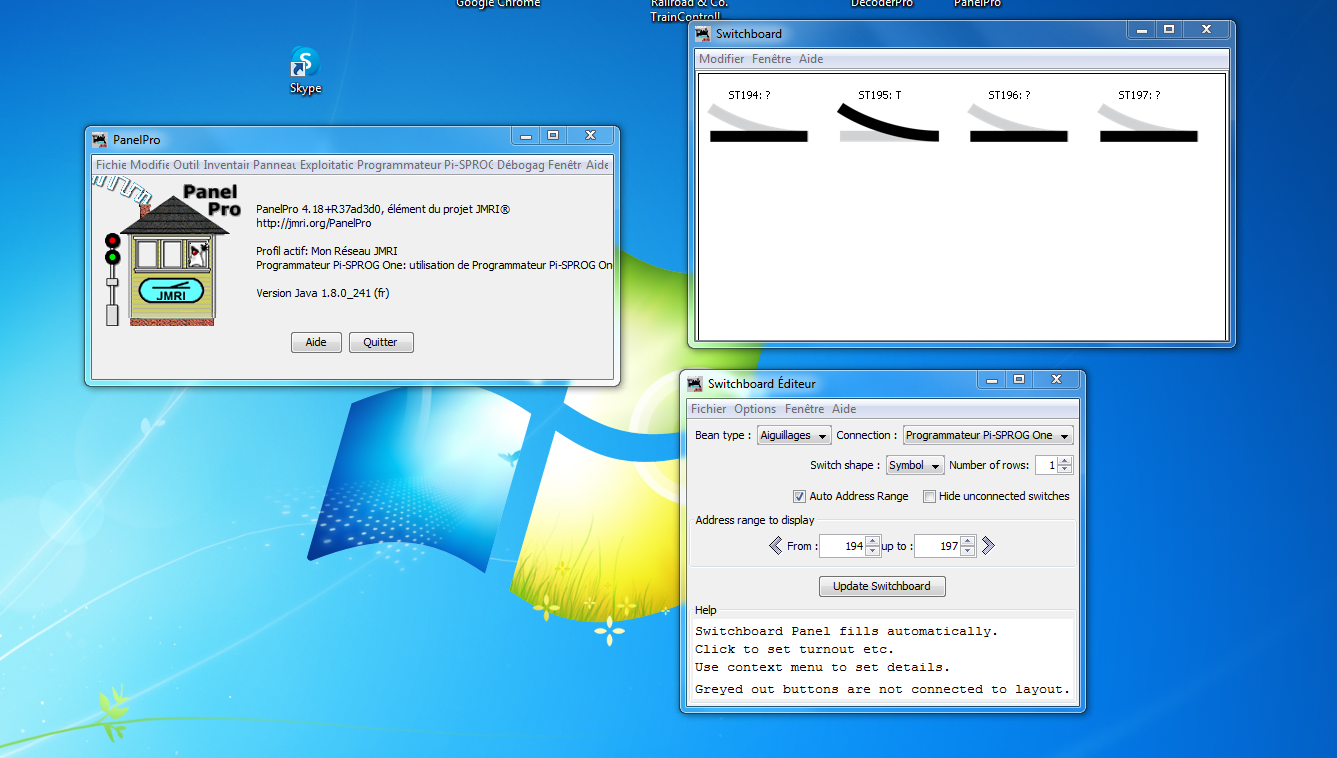Toggle the ST195 turnout symbol
This screenshot has height=758, width=1337.
pyautogui.click(x=888, y=124)
